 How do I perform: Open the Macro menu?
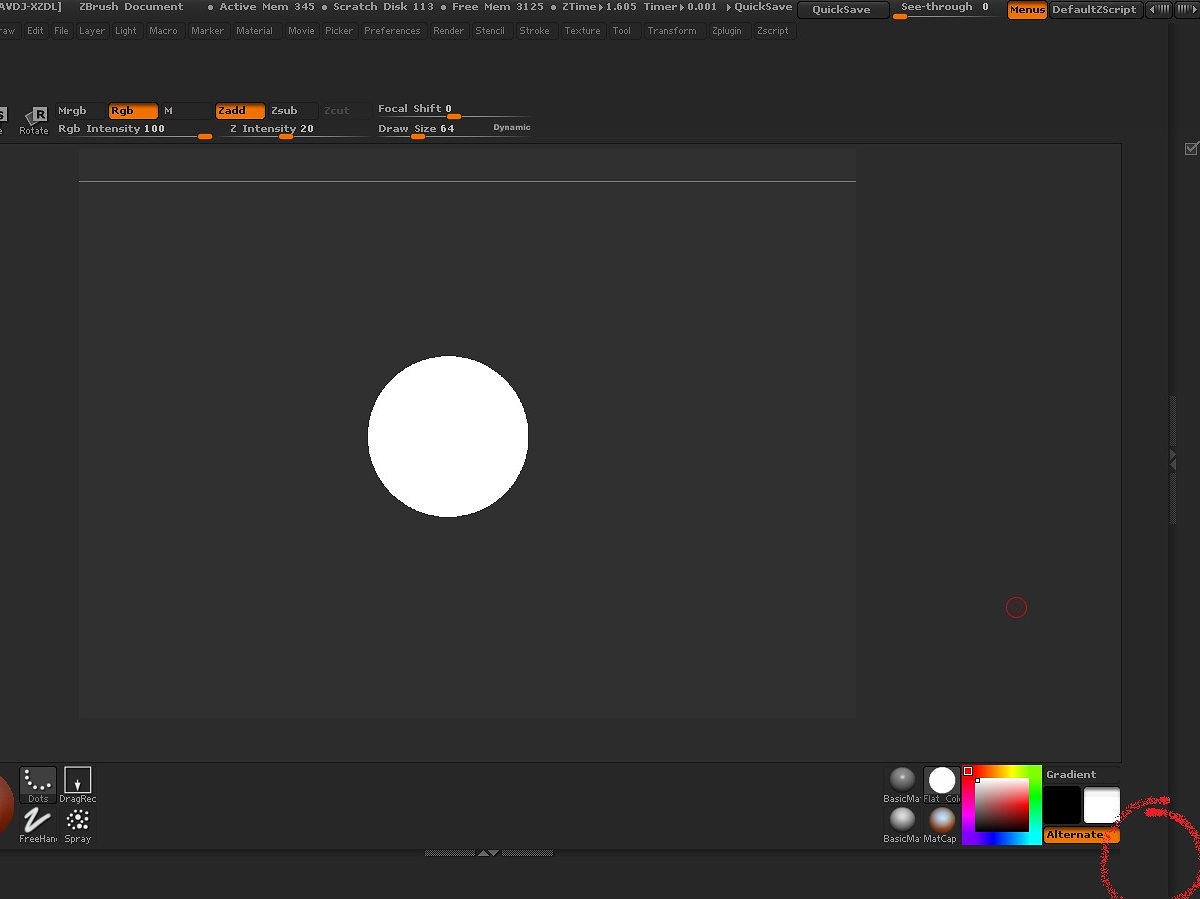(x=163, y=31)
